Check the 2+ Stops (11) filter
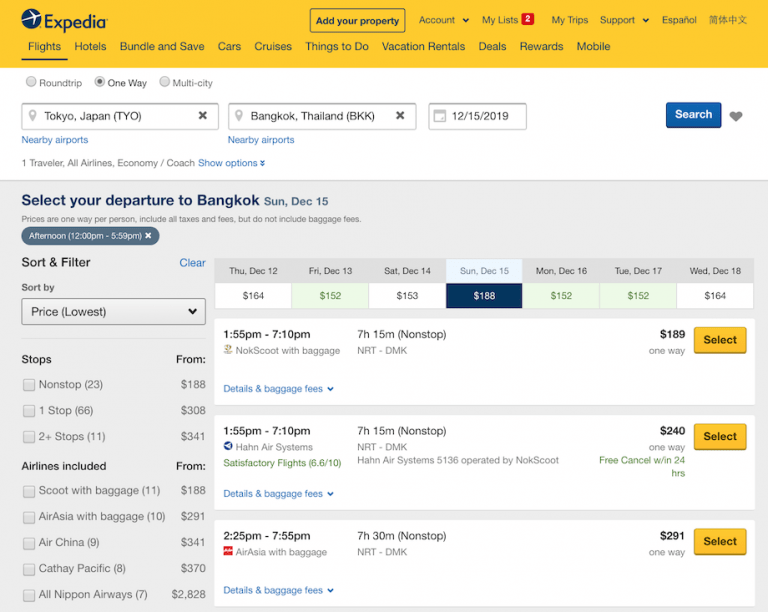This screenshot has height=612, width=768. click(29, 437)
